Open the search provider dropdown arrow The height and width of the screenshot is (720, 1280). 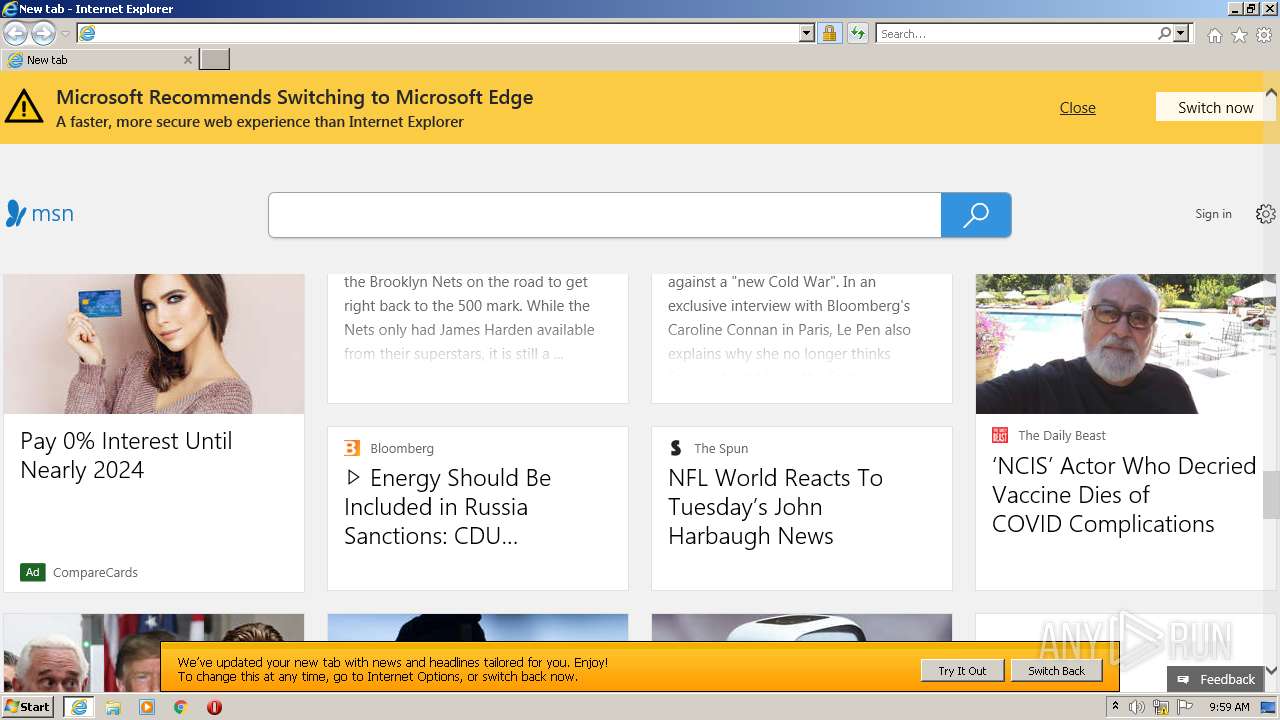(1181, 33)
